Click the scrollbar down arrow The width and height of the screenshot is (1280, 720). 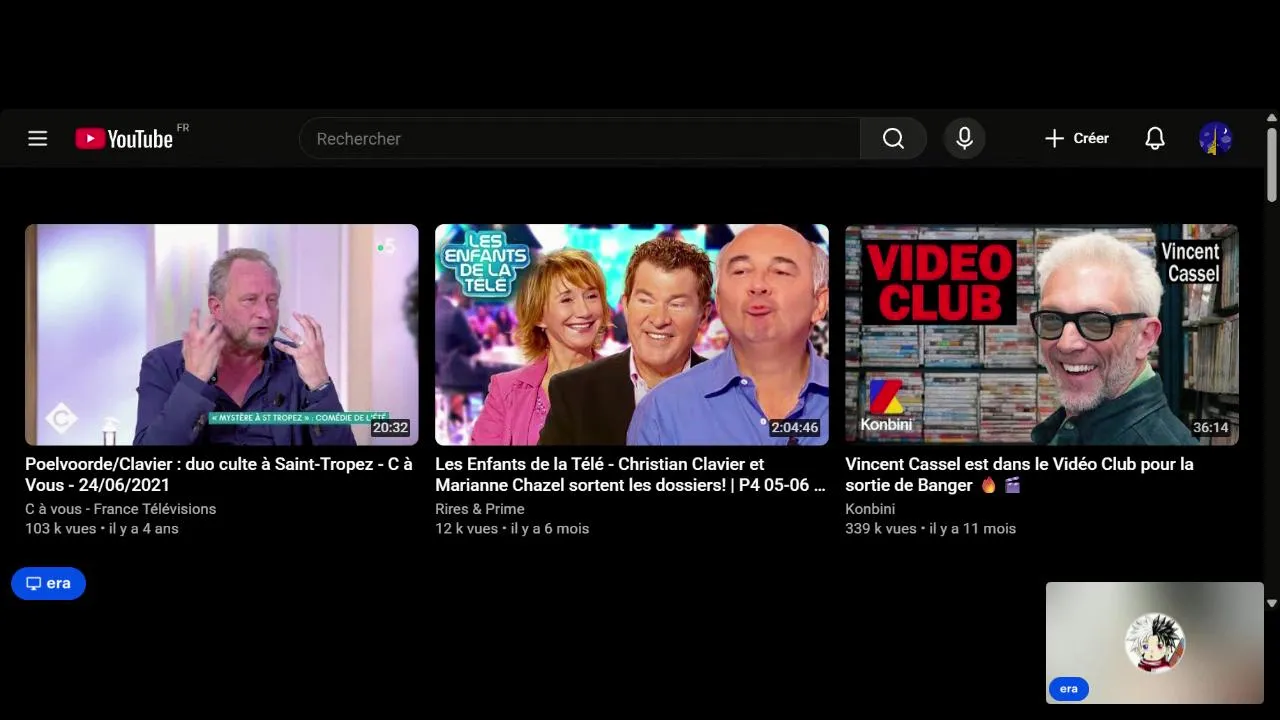[x=1272, y=603]
